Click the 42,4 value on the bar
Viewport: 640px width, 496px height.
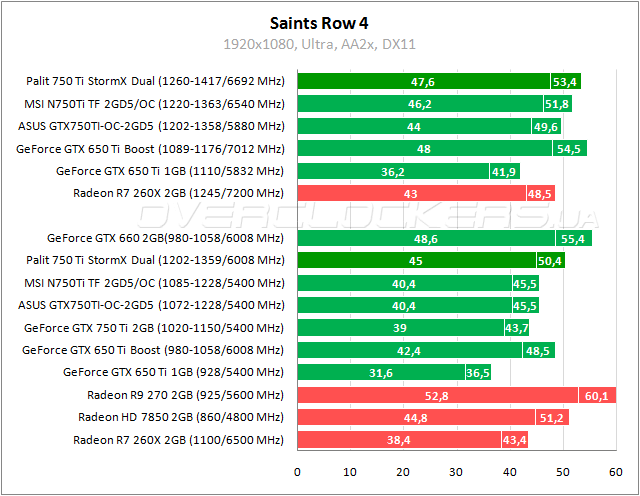(x=409, y=351)
